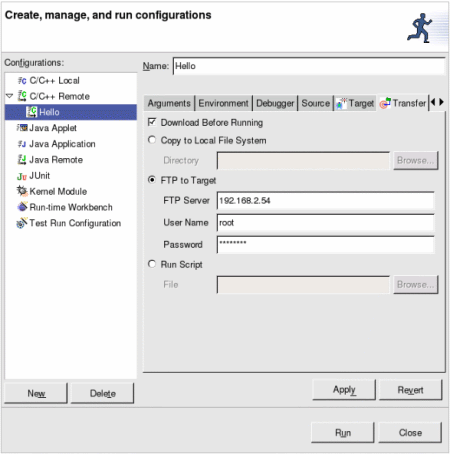Open the Environment tab
450x454 pixels.
(223, 103)
